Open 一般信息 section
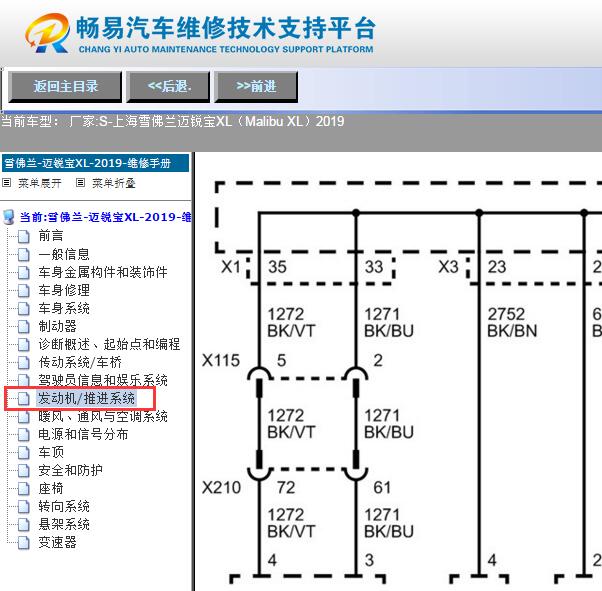 point(64,254)
